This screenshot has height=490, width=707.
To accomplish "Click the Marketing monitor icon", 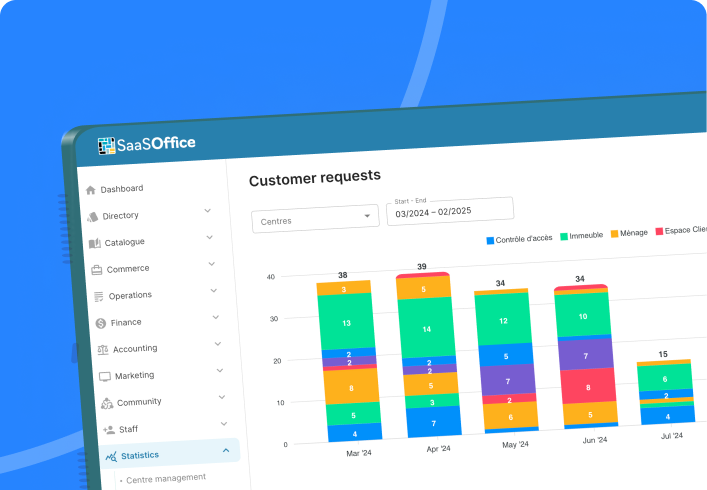I will tap(105, 376).
